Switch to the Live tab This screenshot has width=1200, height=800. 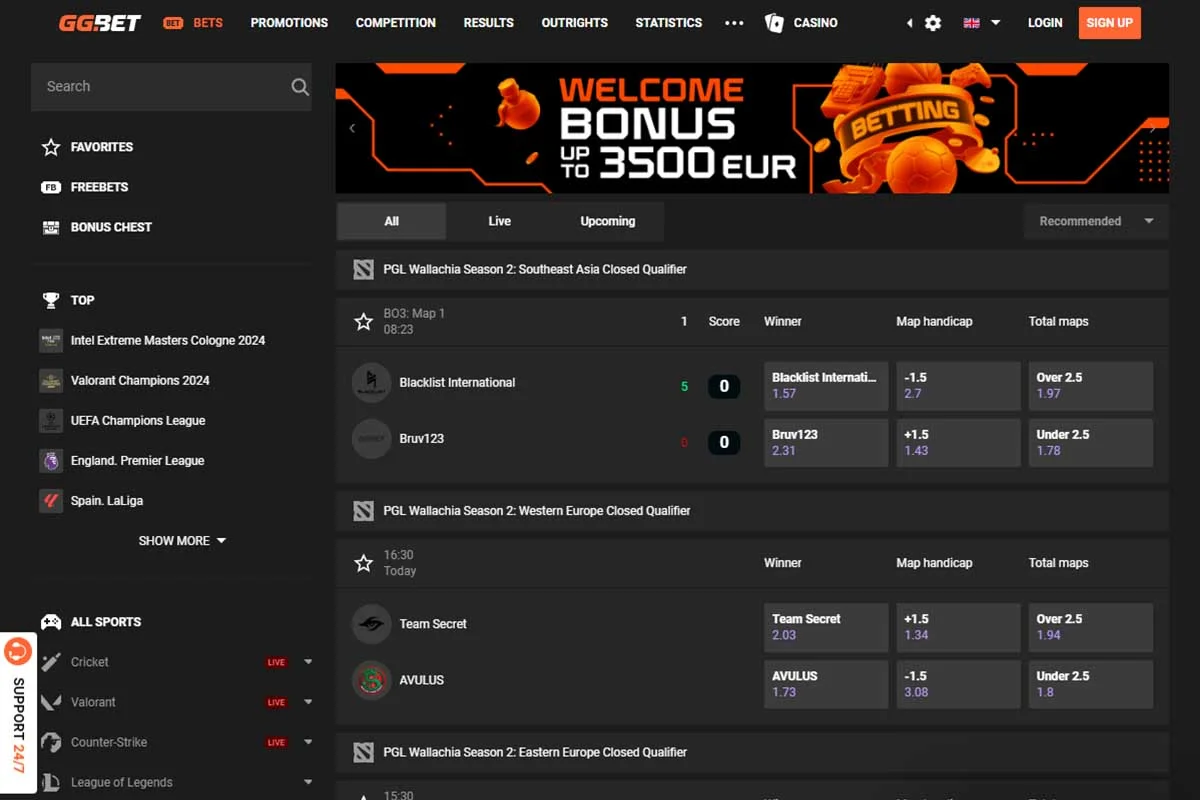pos(500,221)
